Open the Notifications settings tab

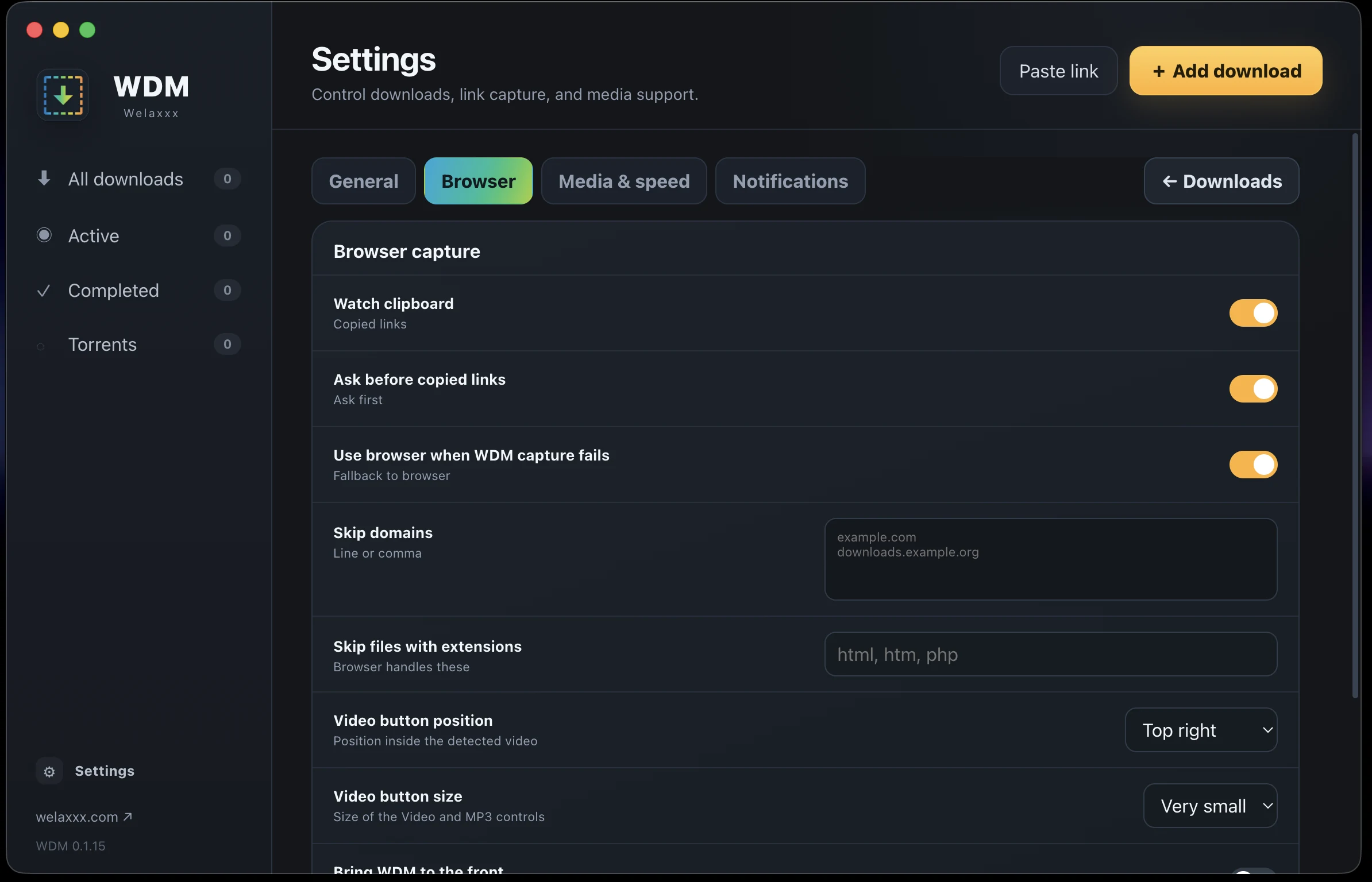click(790, 181)
